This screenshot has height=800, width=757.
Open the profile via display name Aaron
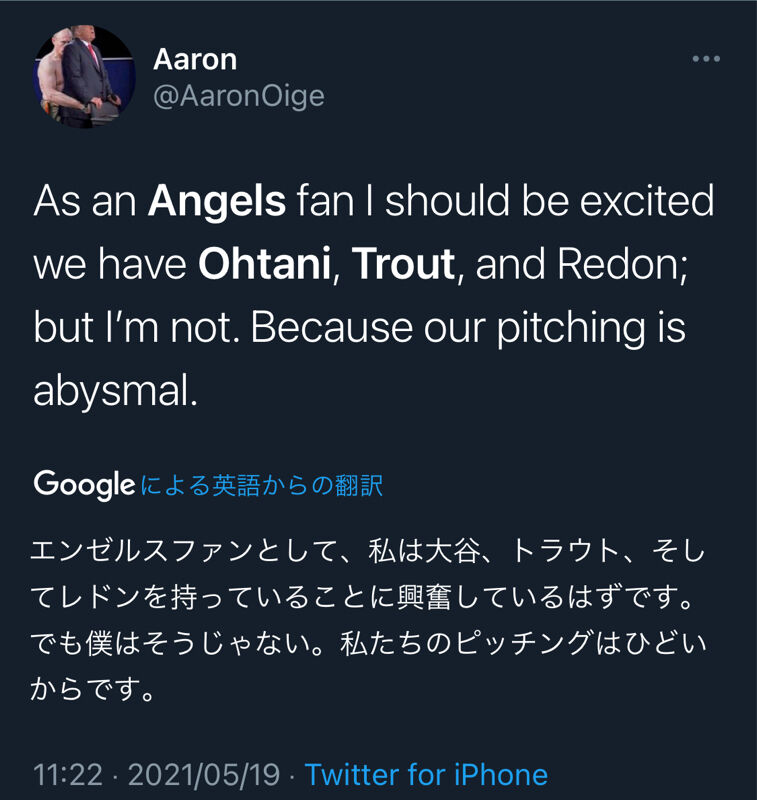[x=195, y=59]
